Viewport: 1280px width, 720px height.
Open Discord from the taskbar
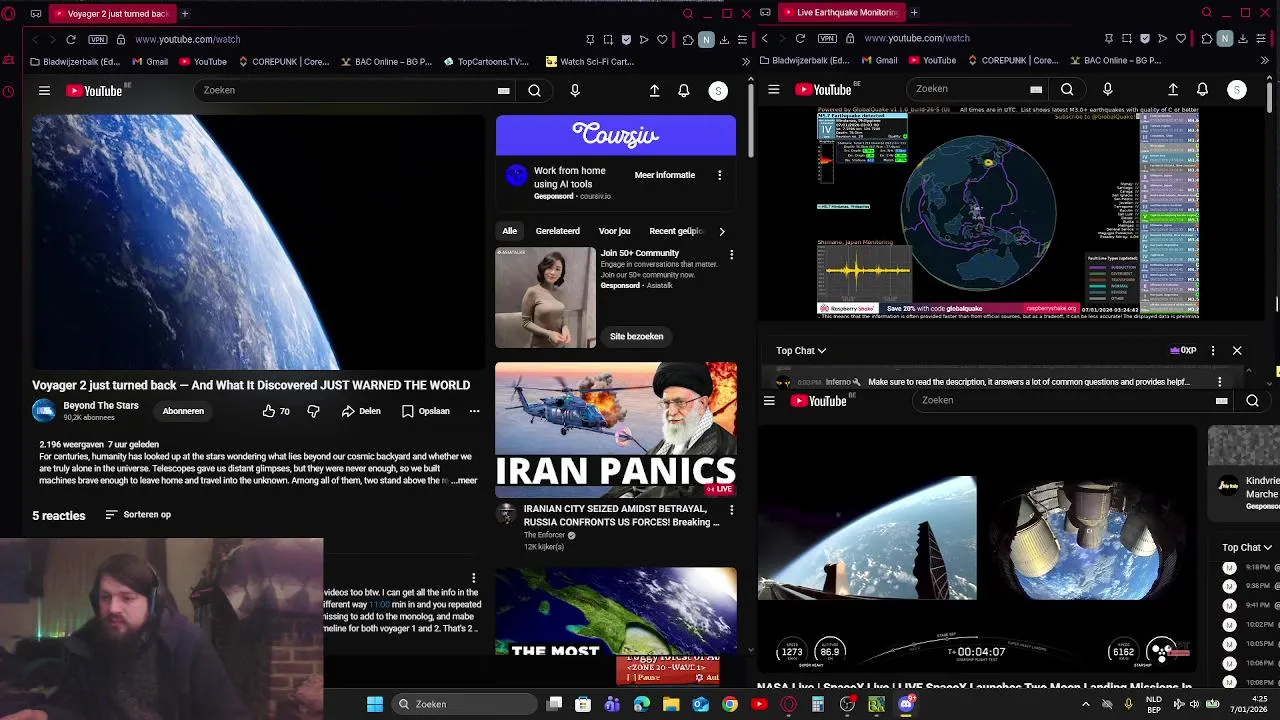click(906, 704)
